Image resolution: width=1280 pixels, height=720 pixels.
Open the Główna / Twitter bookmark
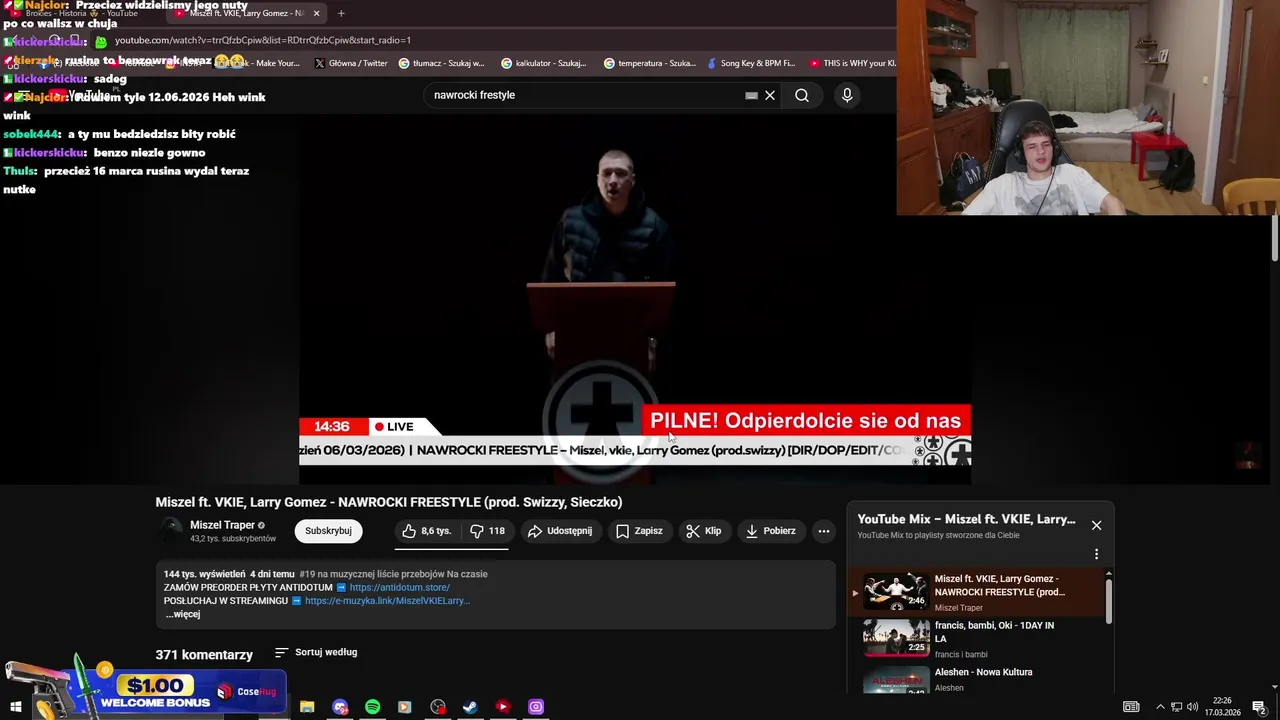[x=350, y=63]
